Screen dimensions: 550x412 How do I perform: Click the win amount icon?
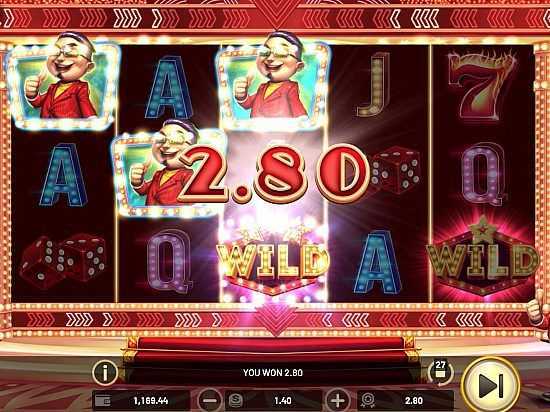[x=368, y=400]
